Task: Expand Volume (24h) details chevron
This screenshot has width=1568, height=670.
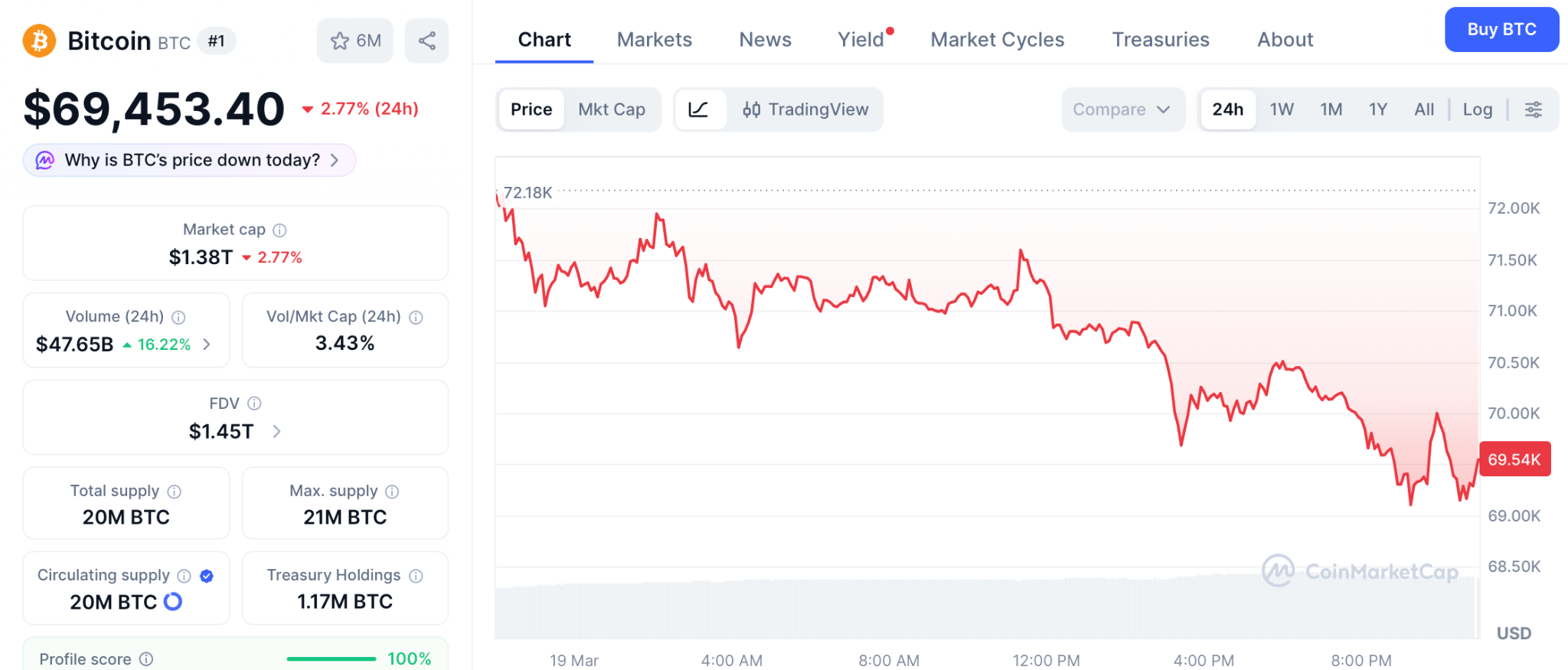Action: point(207,345)
